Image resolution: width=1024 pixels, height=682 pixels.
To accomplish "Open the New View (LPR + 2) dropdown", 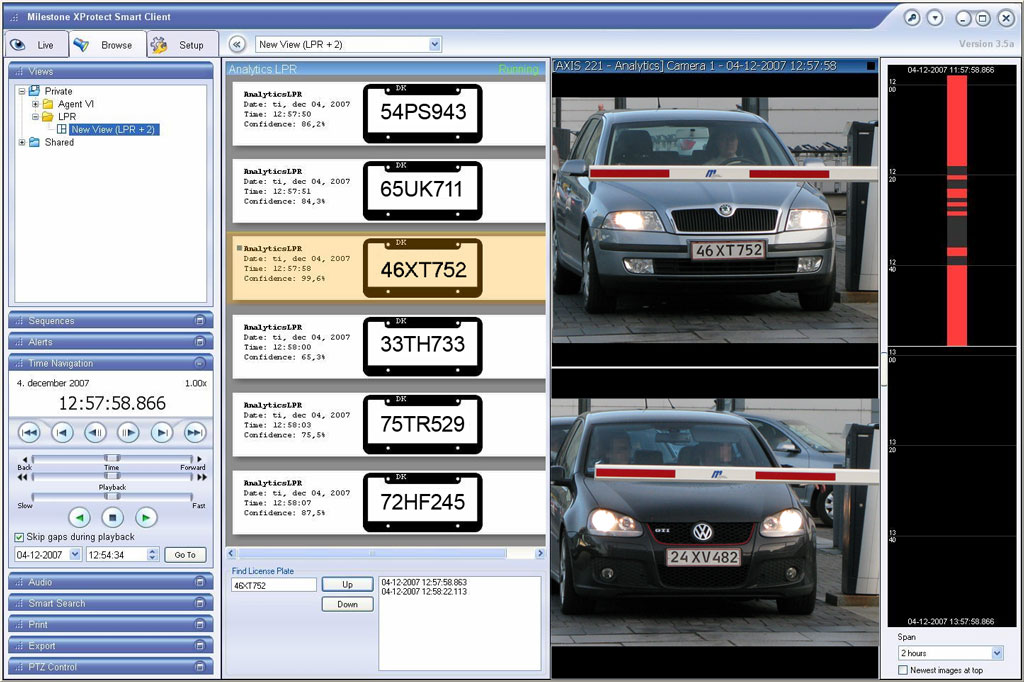I will pos(435,44).
